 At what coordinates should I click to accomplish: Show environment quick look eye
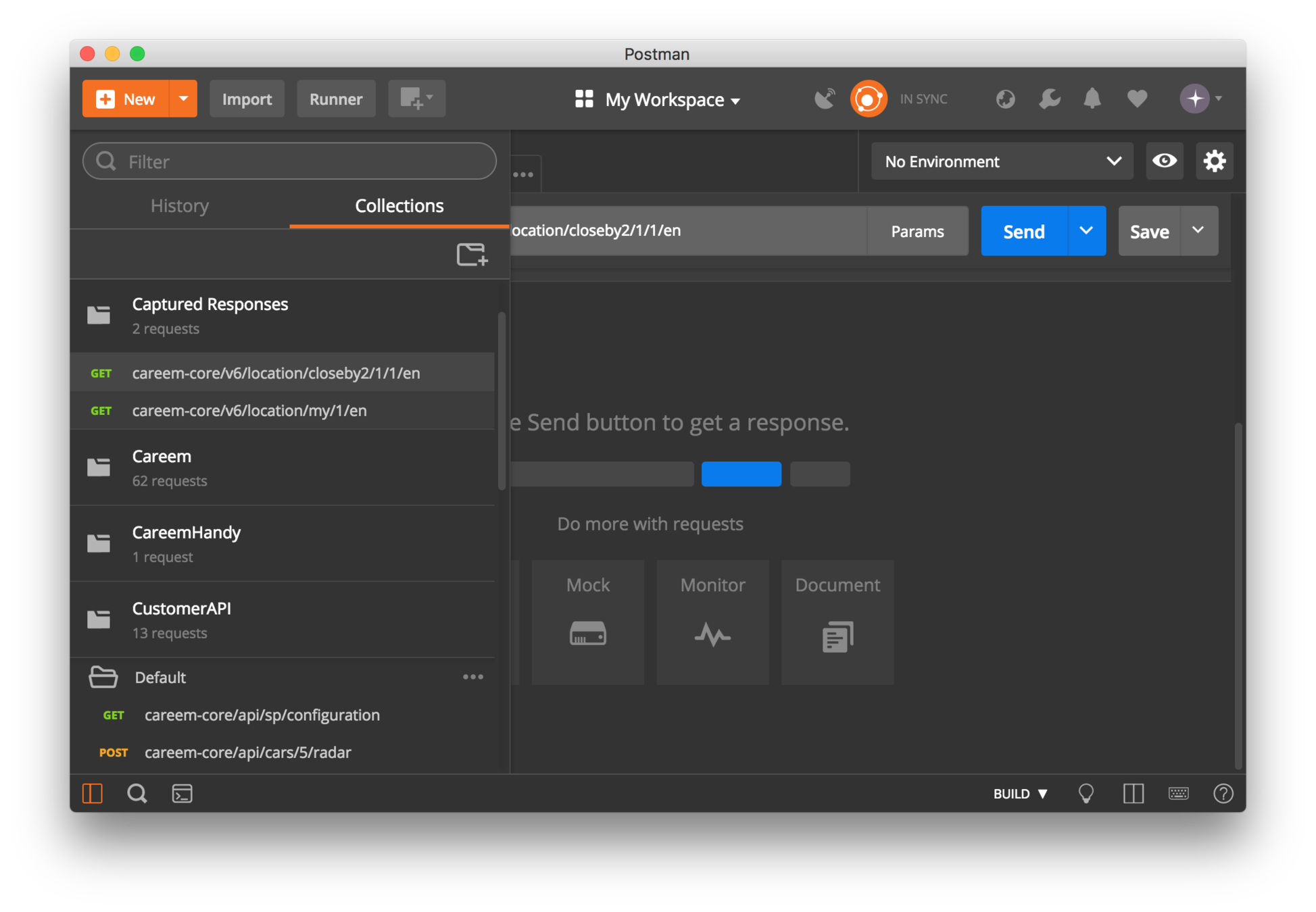(x=1164, y=161)
